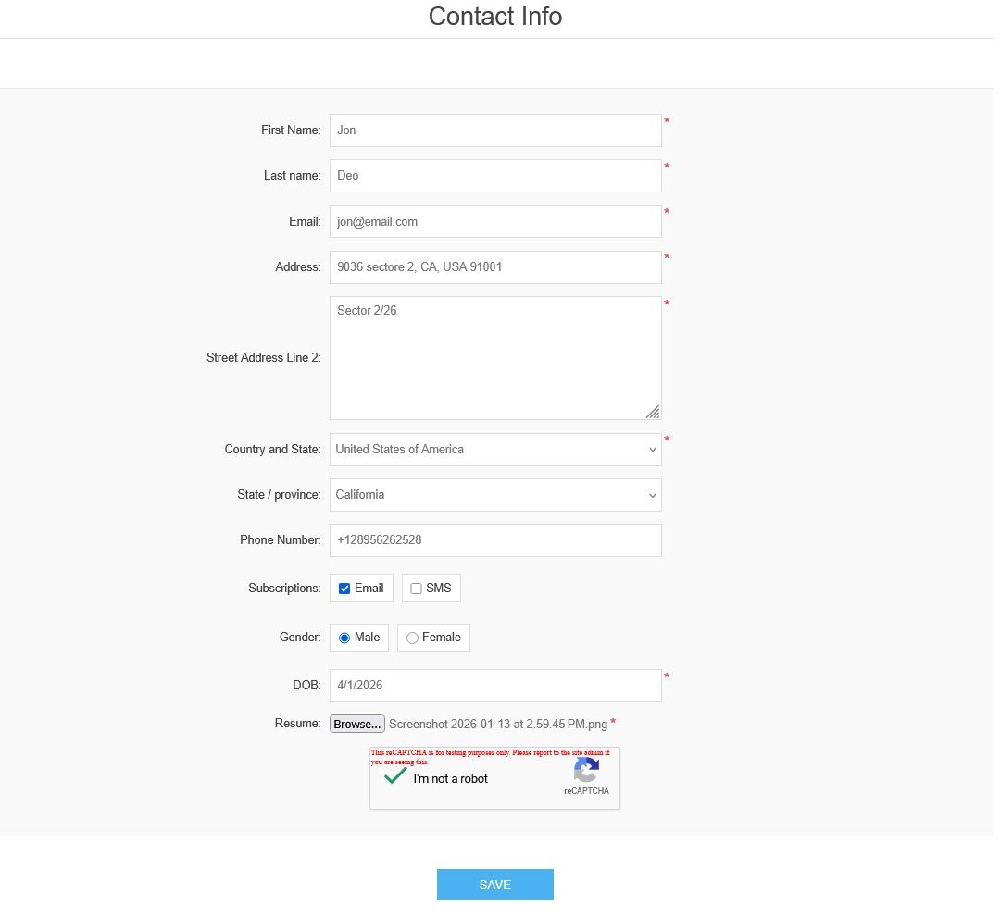Viewport: 1000px width, 917px height.
Task: Click the Phone Number input box
Action: (495, 540)
